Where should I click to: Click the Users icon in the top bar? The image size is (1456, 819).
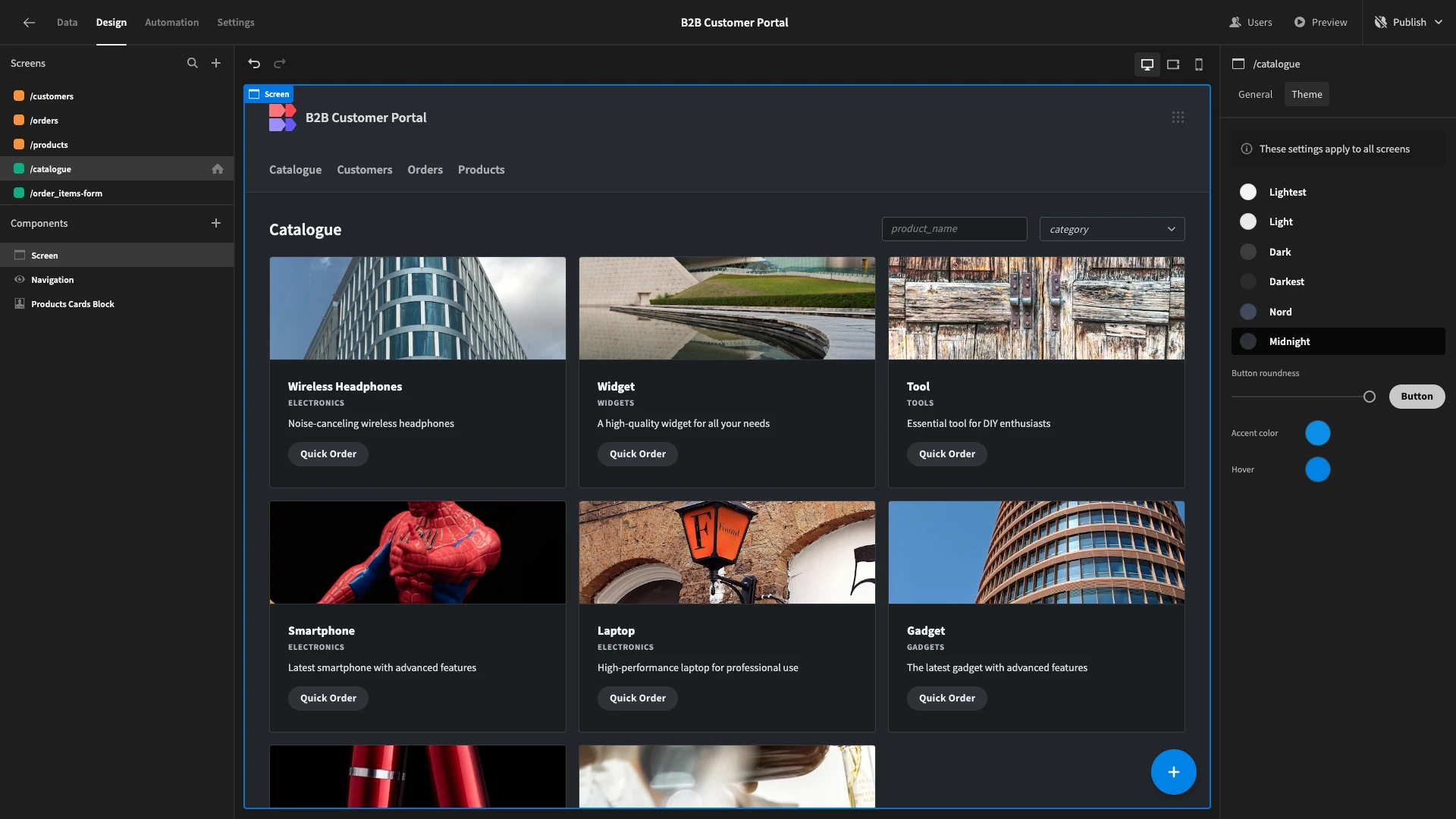pyautogui.click(x=1235, y=22)
